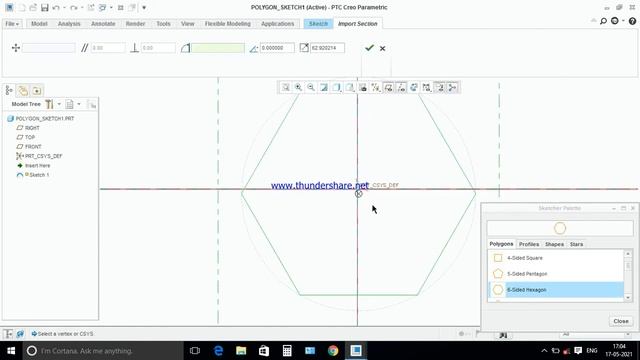Click the green rotate reference field

218,48
